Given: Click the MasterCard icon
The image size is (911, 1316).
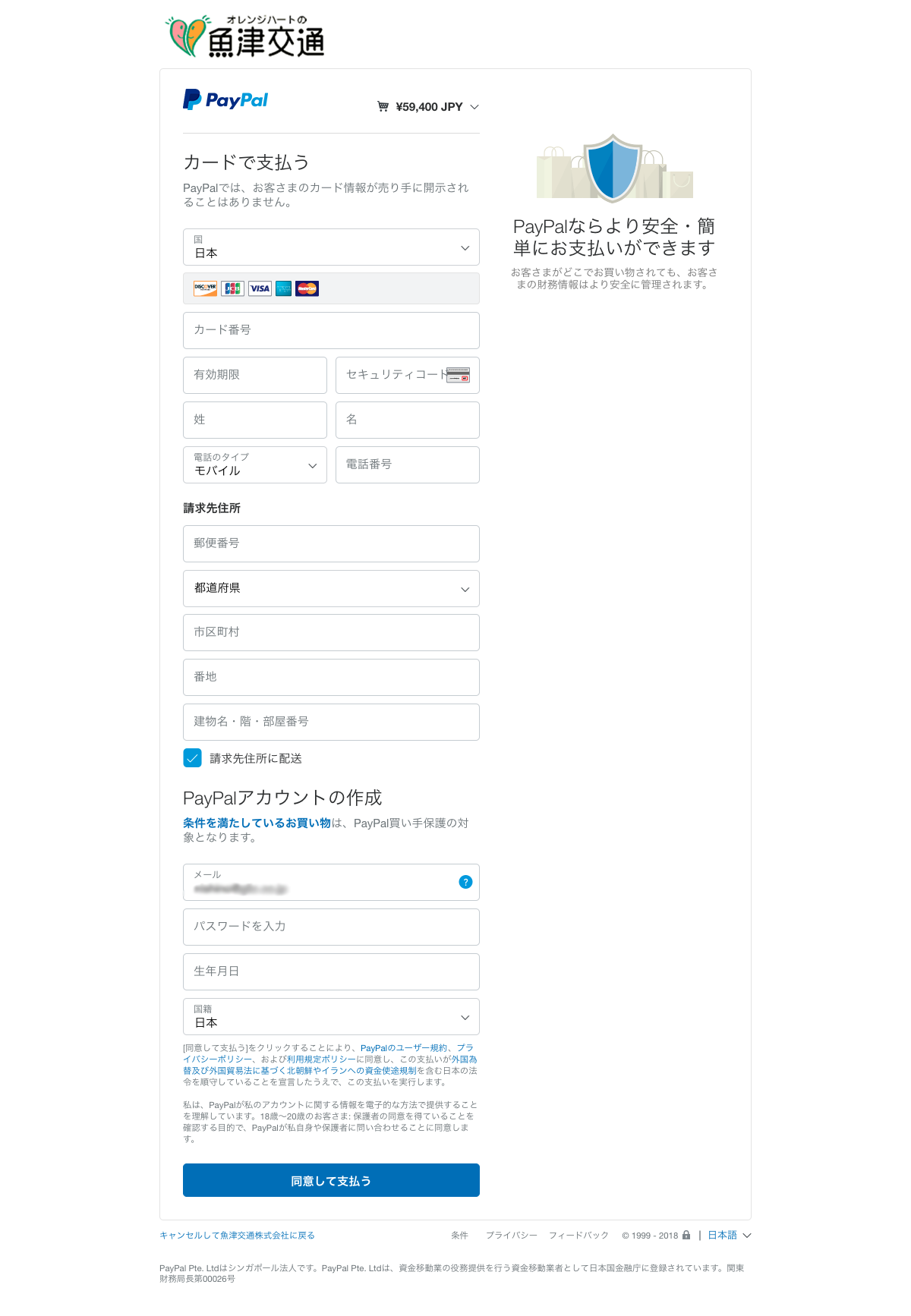Looking at the screenshot, I should (307, 288).
